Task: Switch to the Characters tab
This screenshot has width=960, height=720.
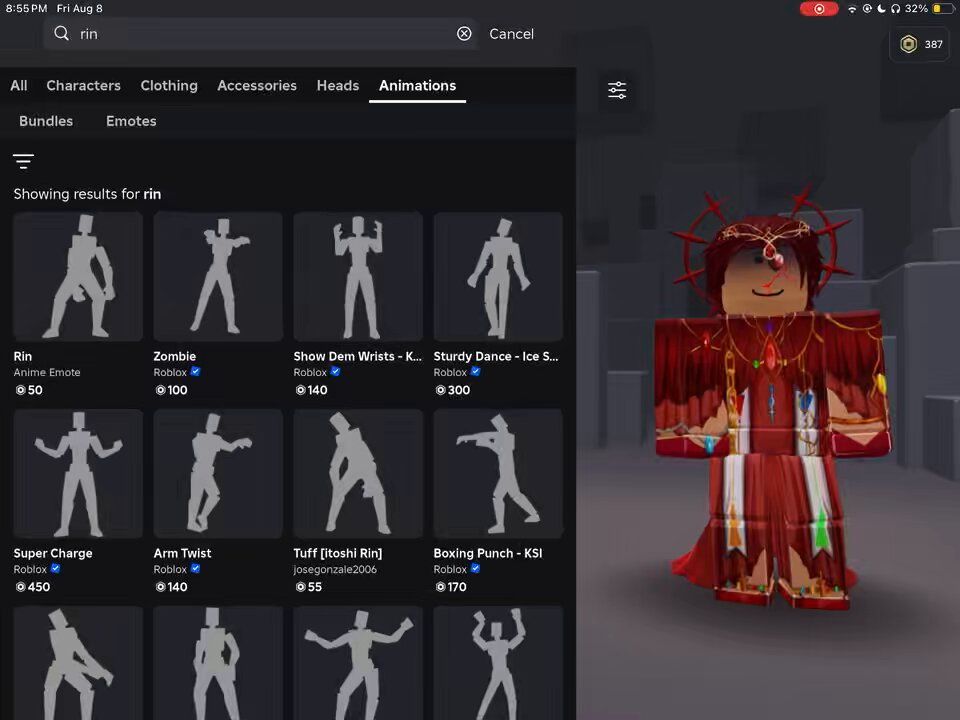Action: (83, 85)
